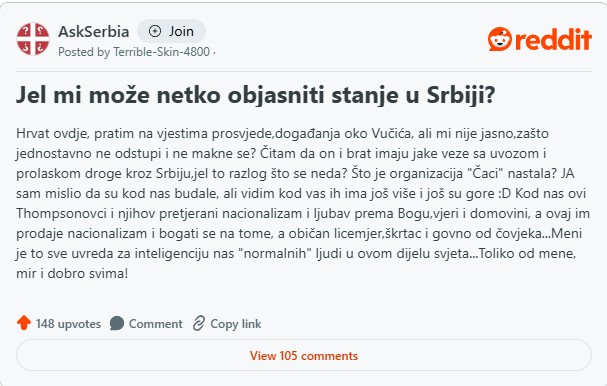This screenshot has width=607, height=386.
Task: Join the AskSerbia community
Action: [171, 31]
